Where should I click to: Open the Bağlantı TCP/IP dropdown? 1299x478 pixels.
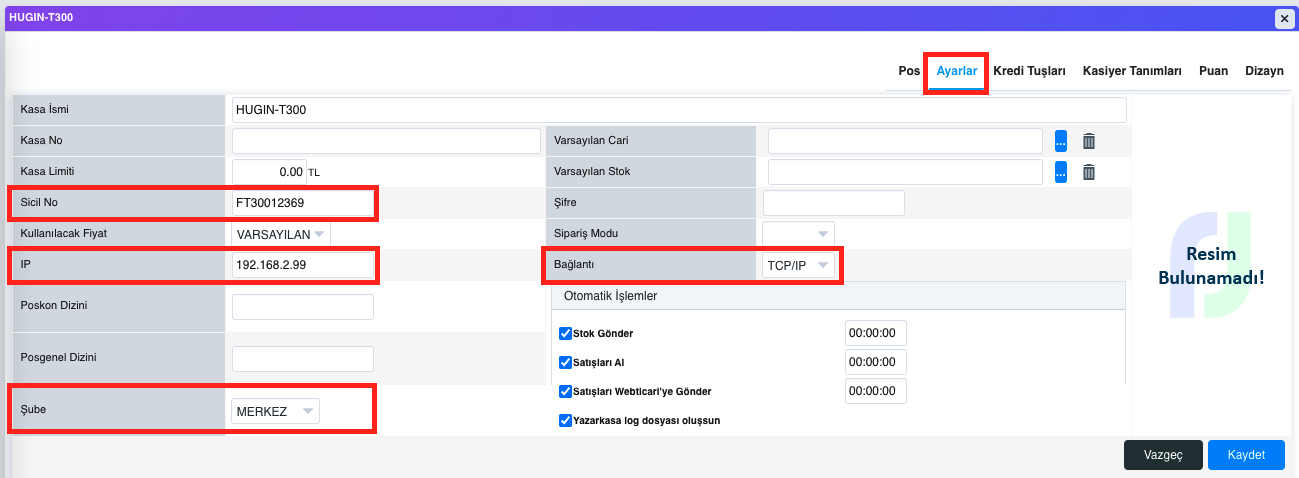(x=798, y=265)
